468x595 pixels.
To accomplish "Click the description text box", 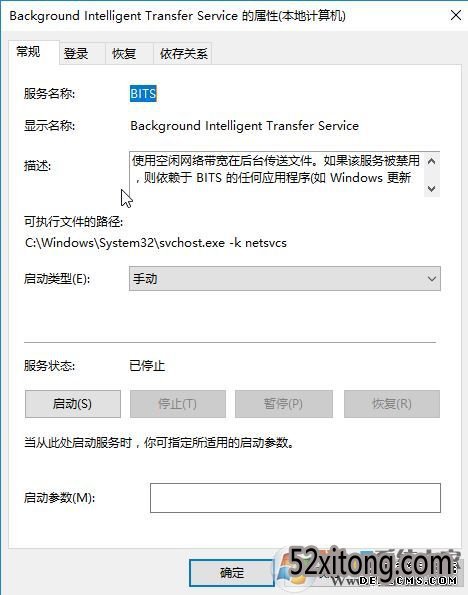I will tap(276, 174).
